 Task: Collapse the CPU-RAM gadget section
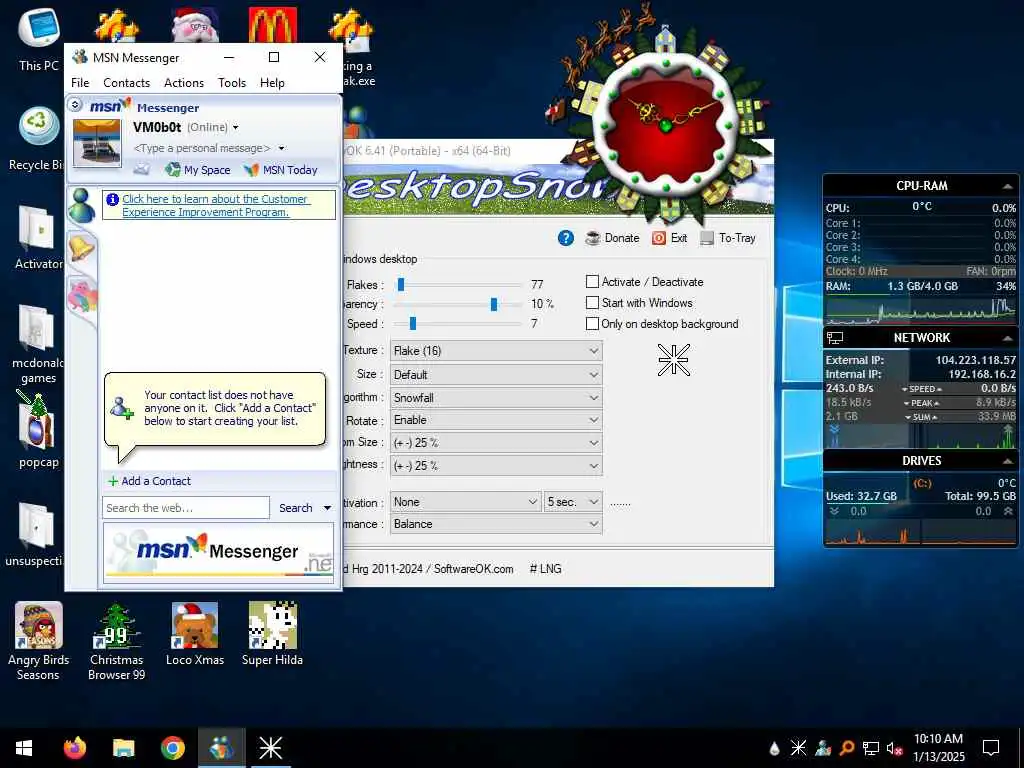click(x=1006, y=186)
